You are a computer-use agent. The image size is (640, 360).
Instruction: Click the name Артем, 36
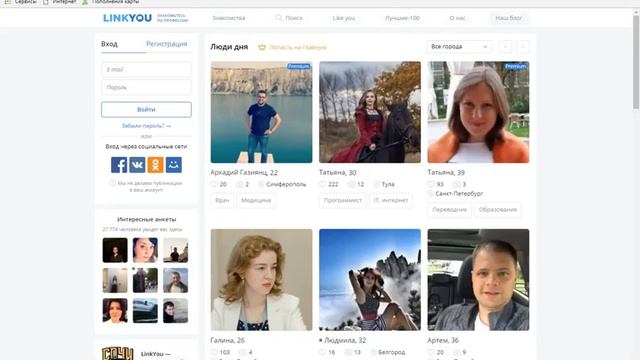(x=443, y=340)
